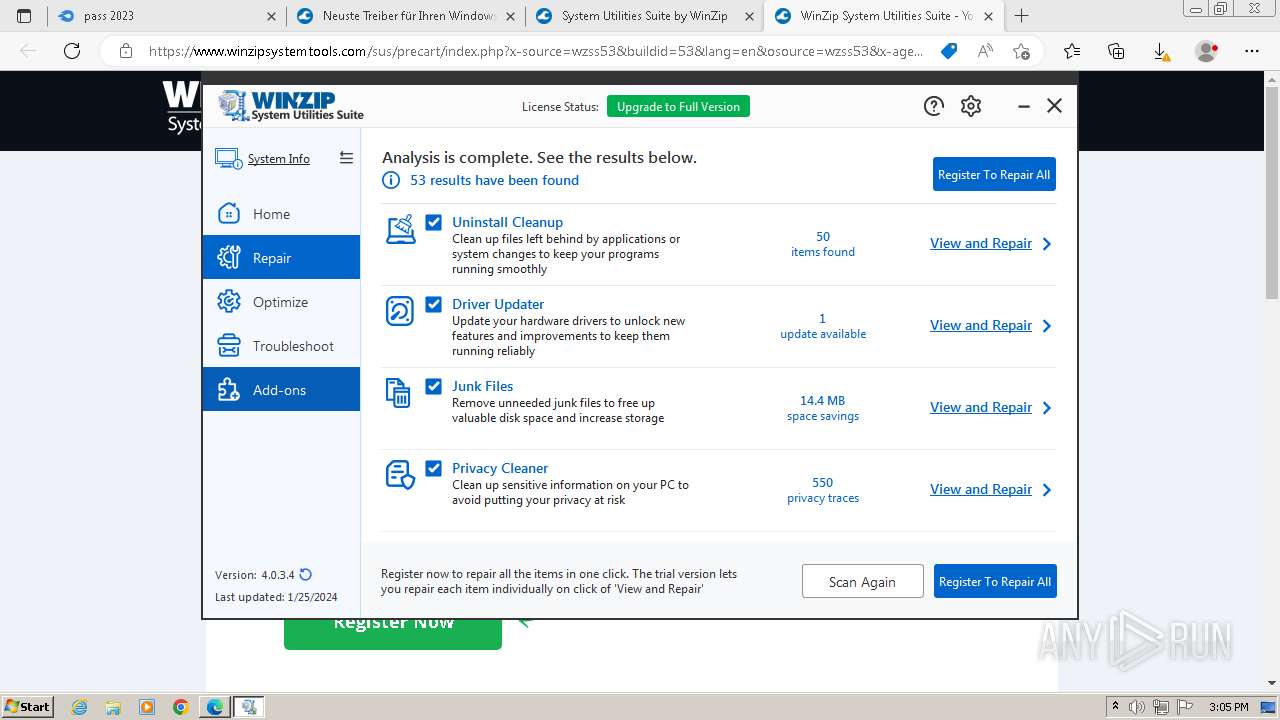1280x720 pixels.
Task: Open the Add-ons section
Action: click(281, 389)
